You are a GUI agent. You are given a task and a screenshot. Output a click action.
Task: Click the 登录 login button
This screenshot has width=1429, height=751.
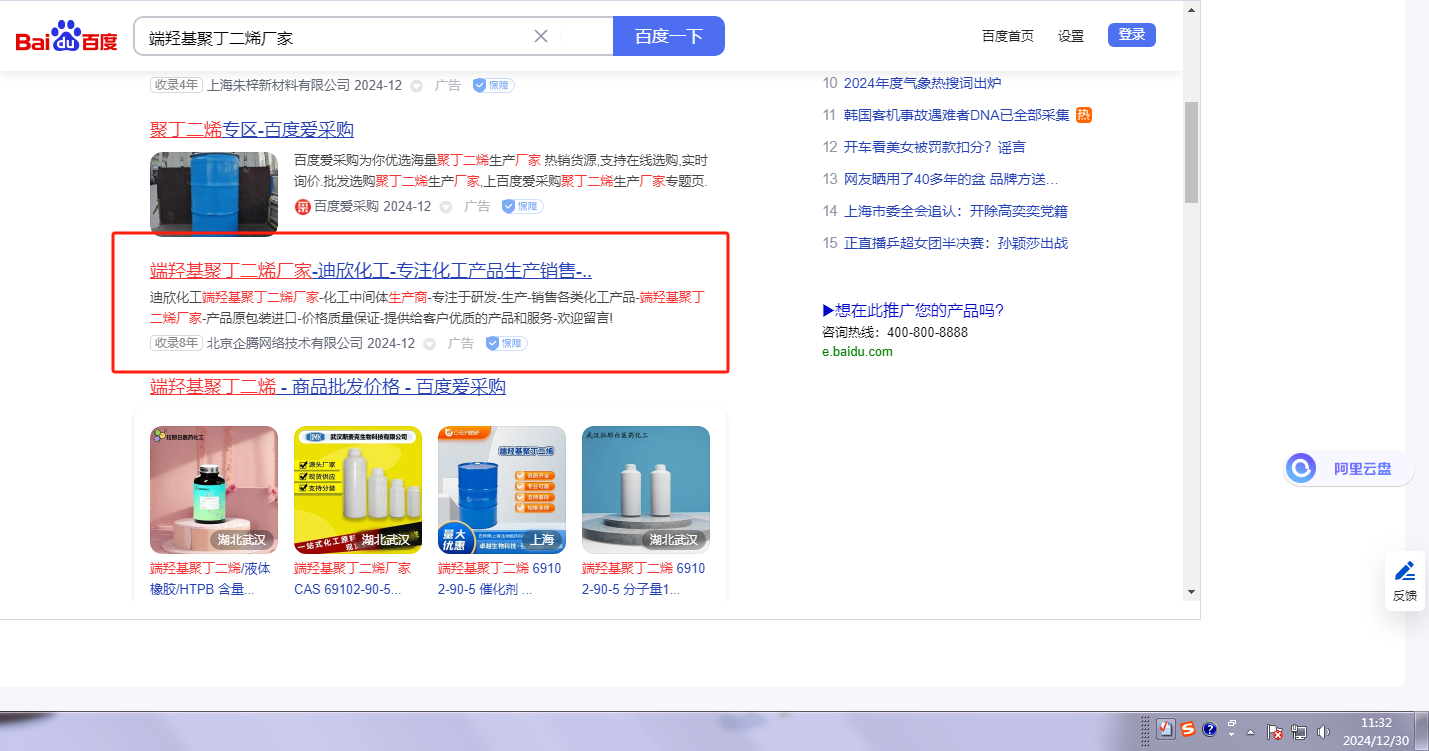[1131, 35]
